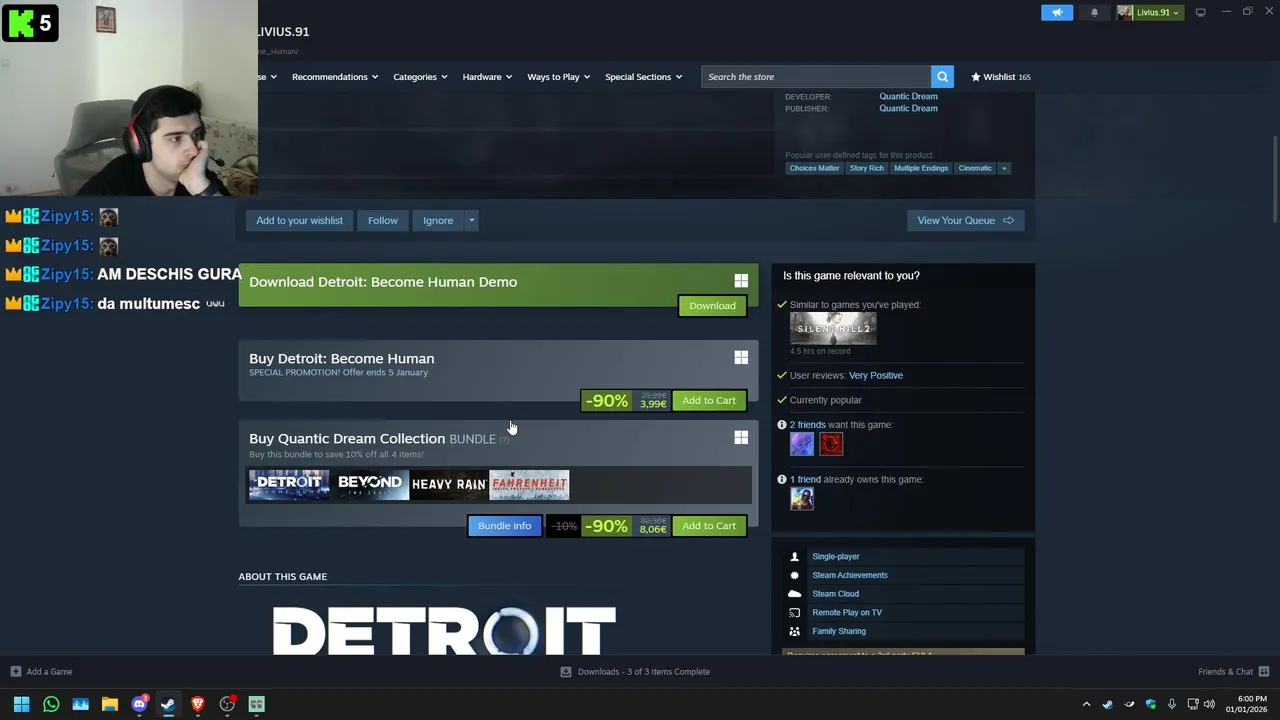
Task: Click the Steam Achievements badge icon
Action: [795, 575]
